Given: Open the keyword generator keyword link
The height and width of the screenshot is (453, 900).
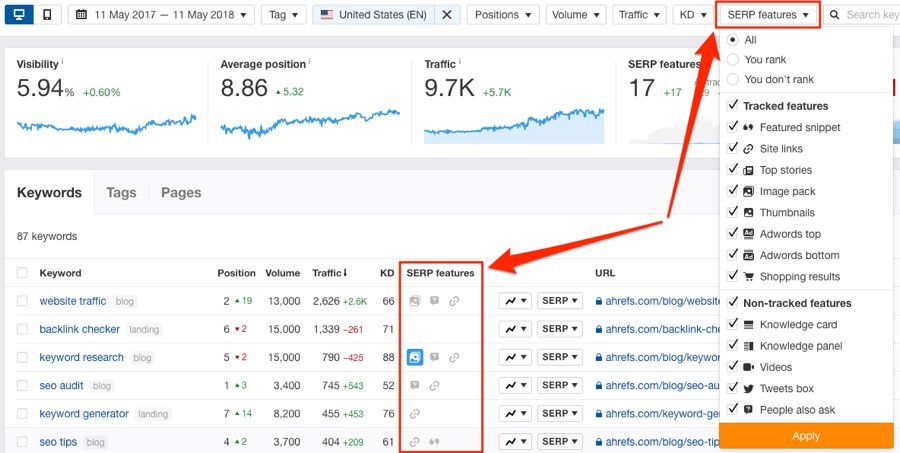Looking at the screenshot, I should click(x=84, y=414).
